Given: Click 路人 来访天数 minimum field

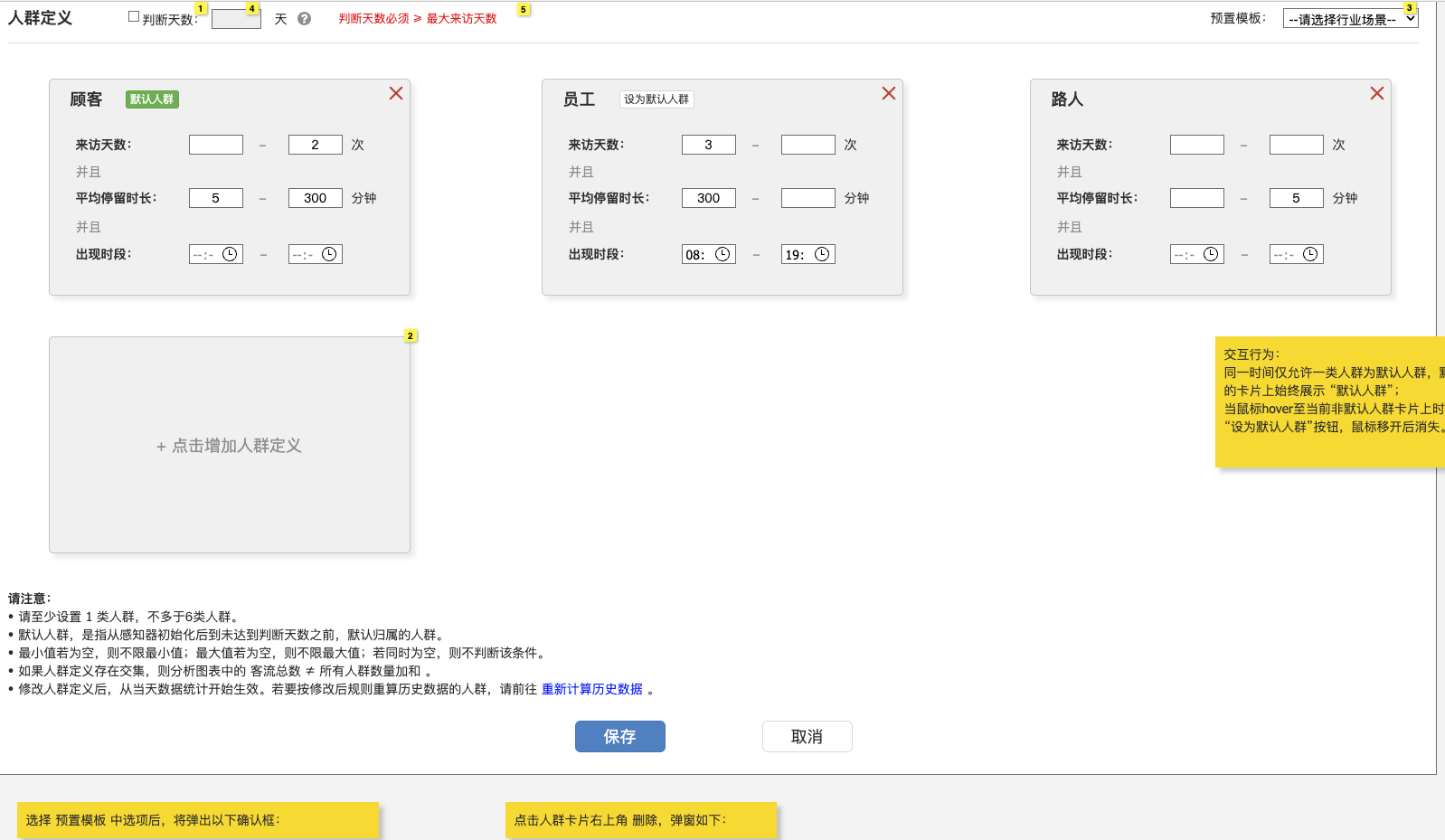Looking at the screenshot, I should pyautogui.click(x=1197, y=145).
